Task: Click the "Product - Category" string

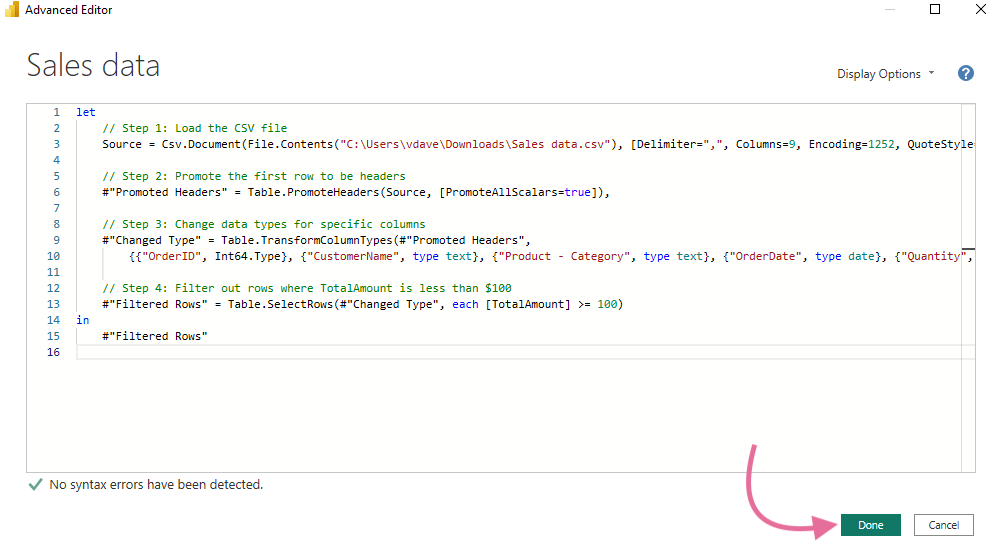Action: point(564,256)
